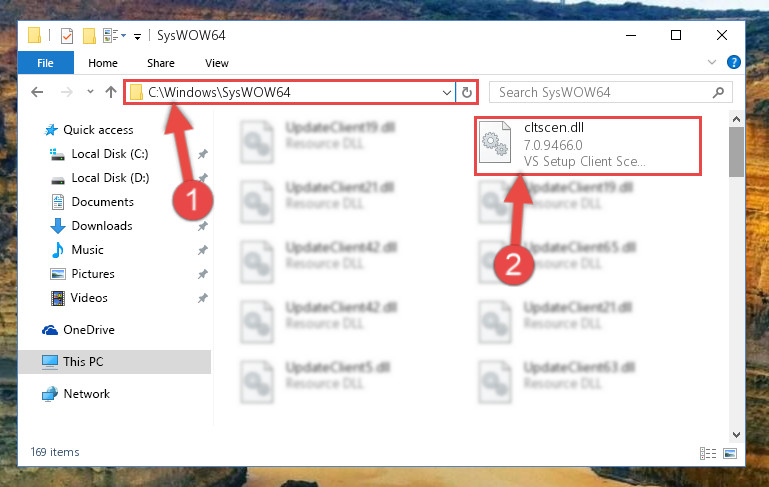Click the Back navigation arrow

[x=37, y=92]
